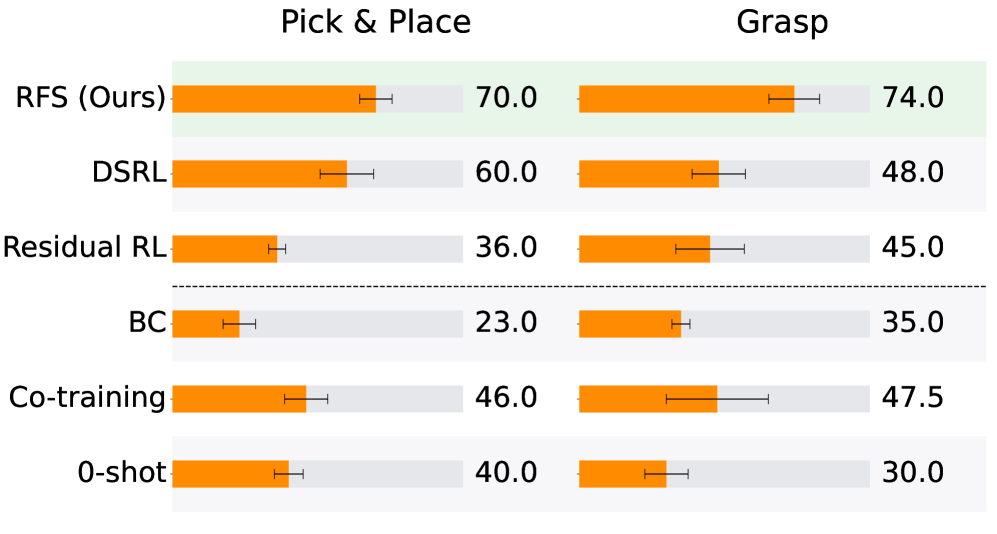Click the 36.0 Residual RL value

click(506, 248)
